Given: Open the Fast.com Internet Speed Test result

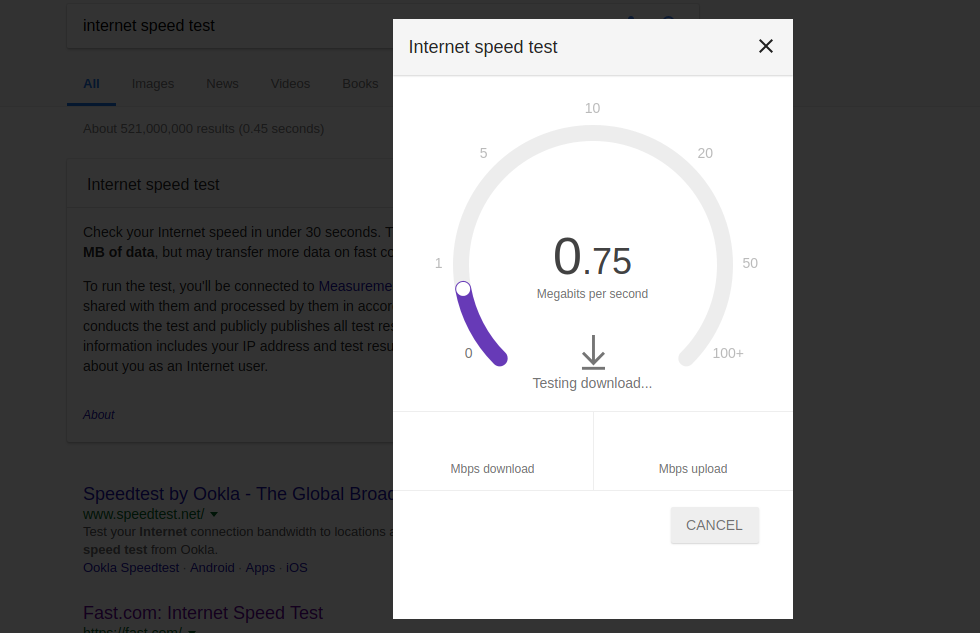Looking at the screenshot, I should tap(203, 613).
